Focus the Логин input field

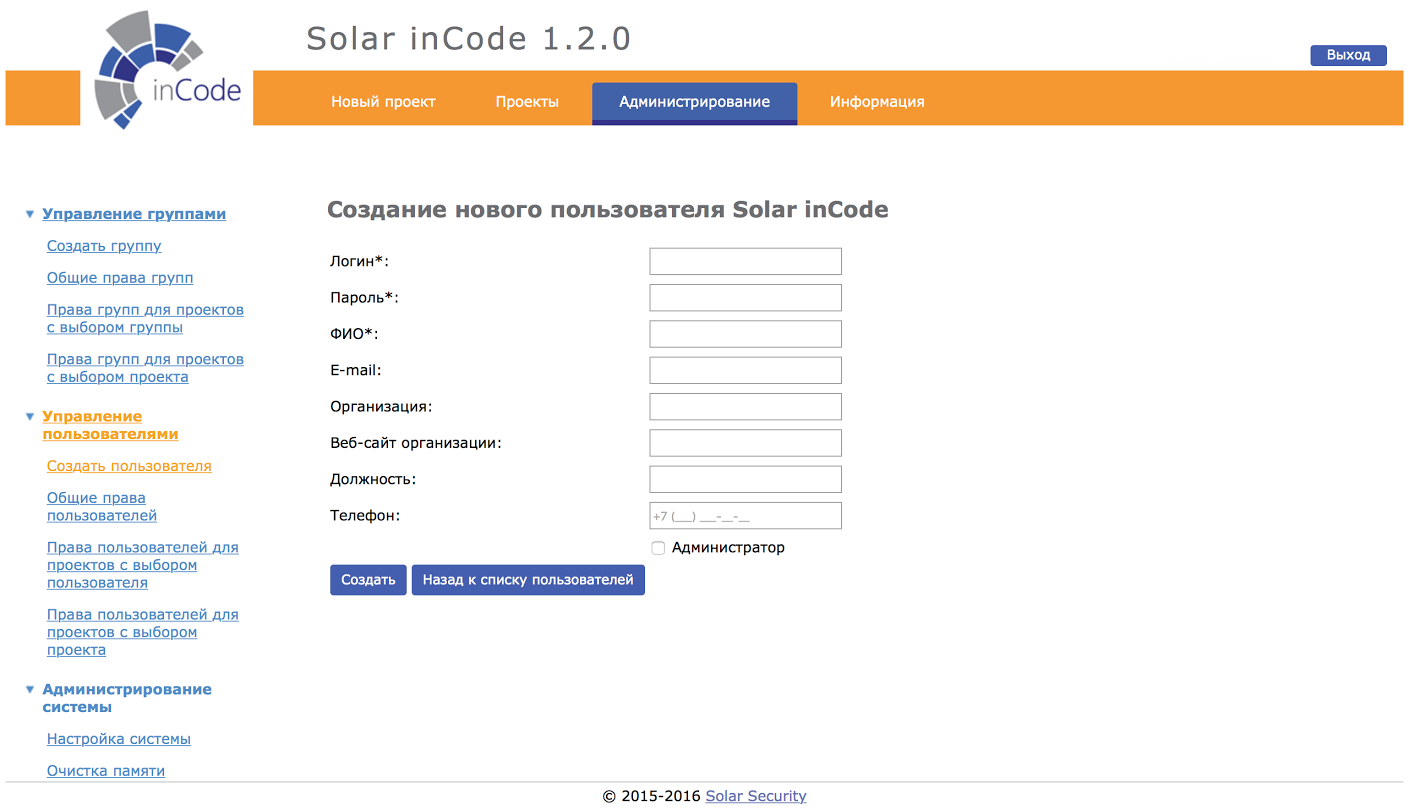(x=745, y=261)
